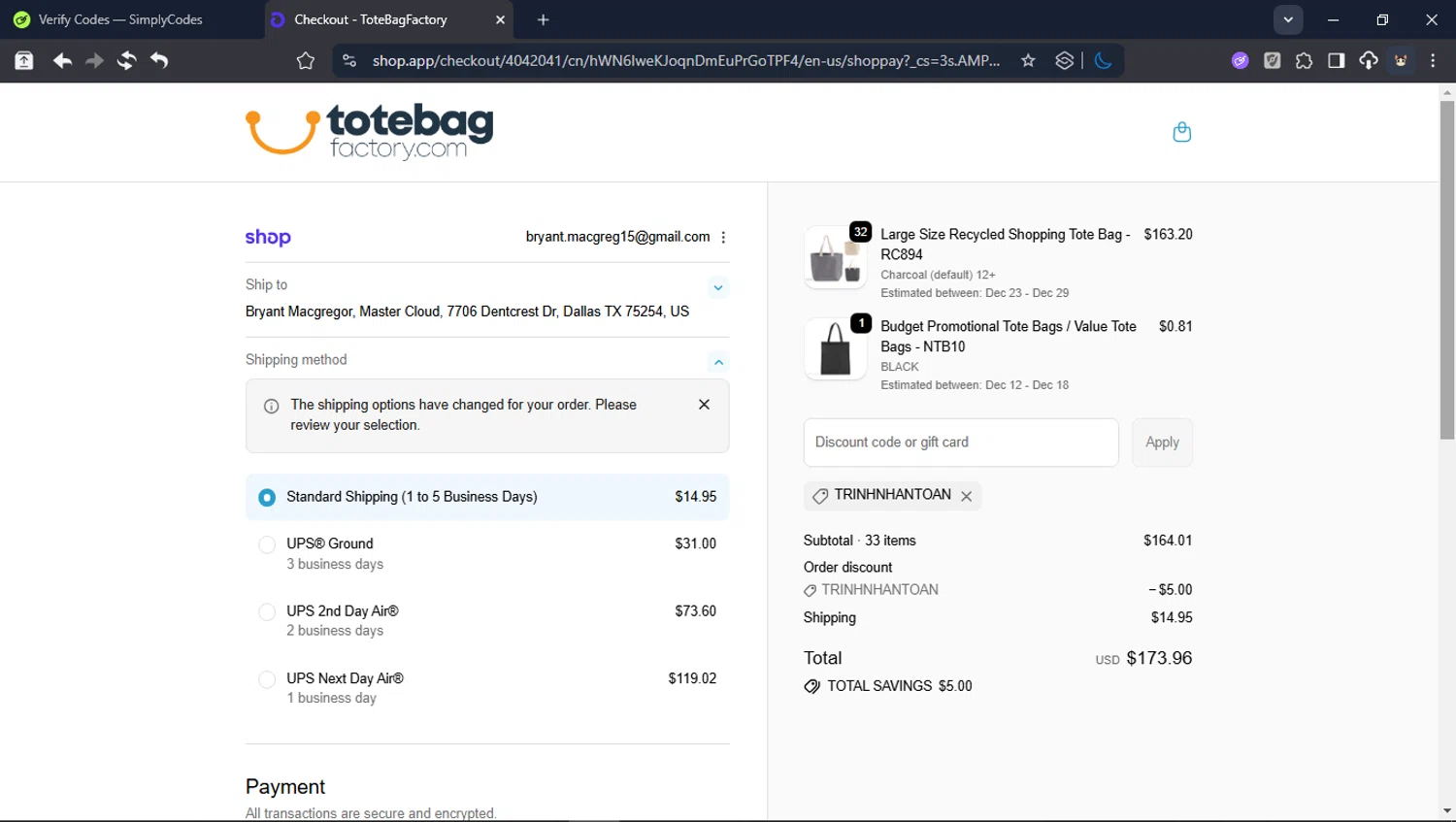Open a new browser tab
This screenshot has width=1456, height=822.
pyautogui.click(x=544, y=19)
